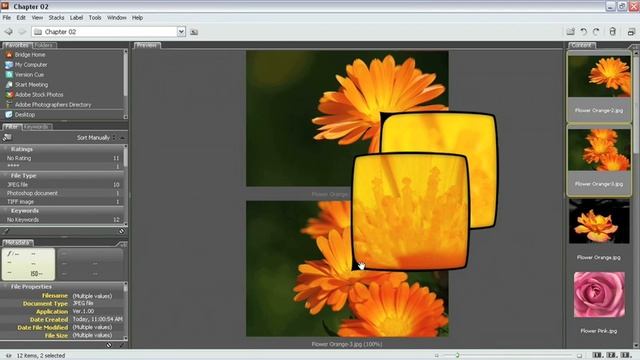Go back using the back arrow
Image resolution: width=640 pixels, height=360 pixels.
(8, 31)
